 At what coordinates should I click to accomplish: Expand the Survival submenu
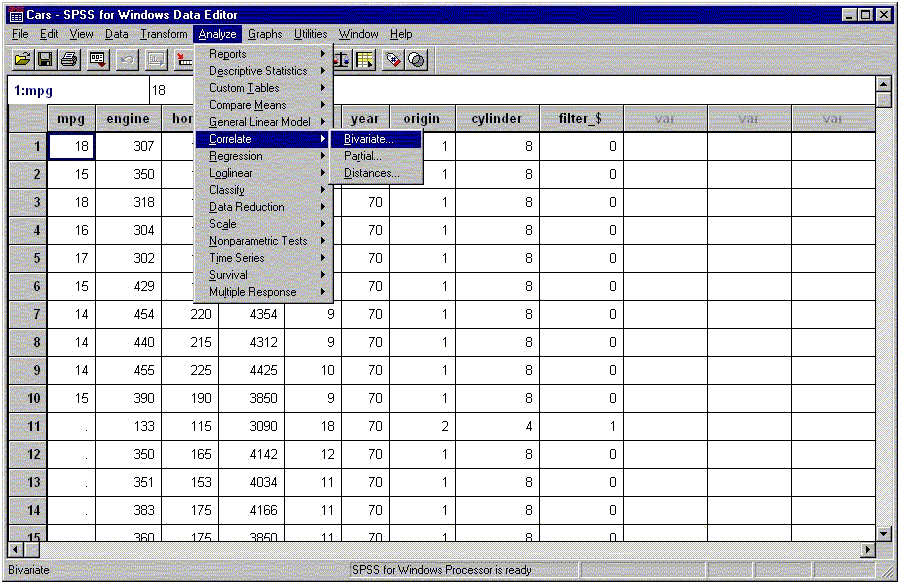pos(262,275)
